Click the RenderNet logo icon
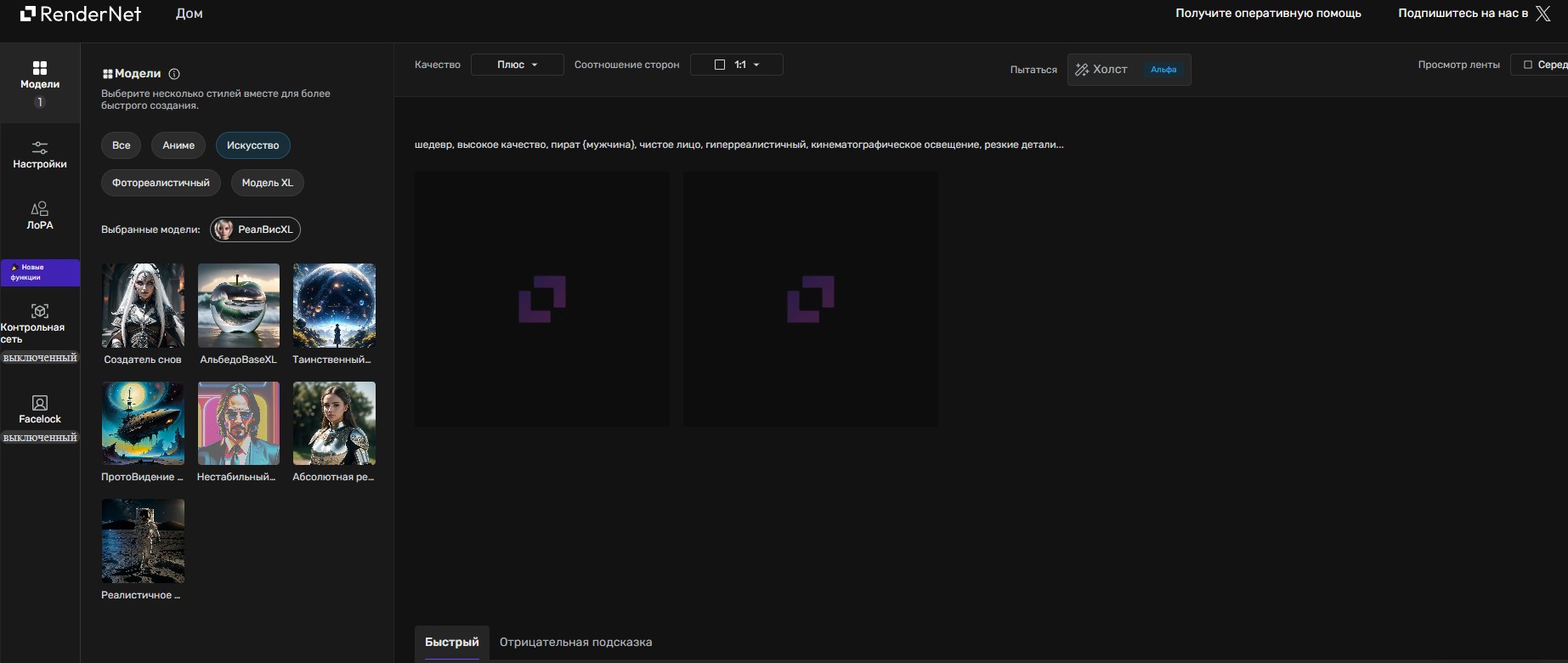 coord(28,14)
